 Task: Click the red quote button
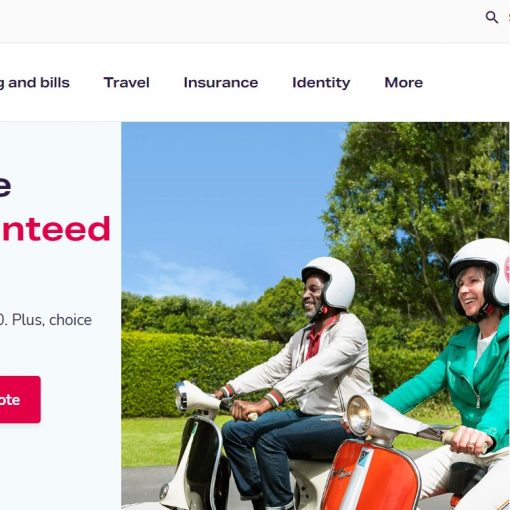pos(20,399)
